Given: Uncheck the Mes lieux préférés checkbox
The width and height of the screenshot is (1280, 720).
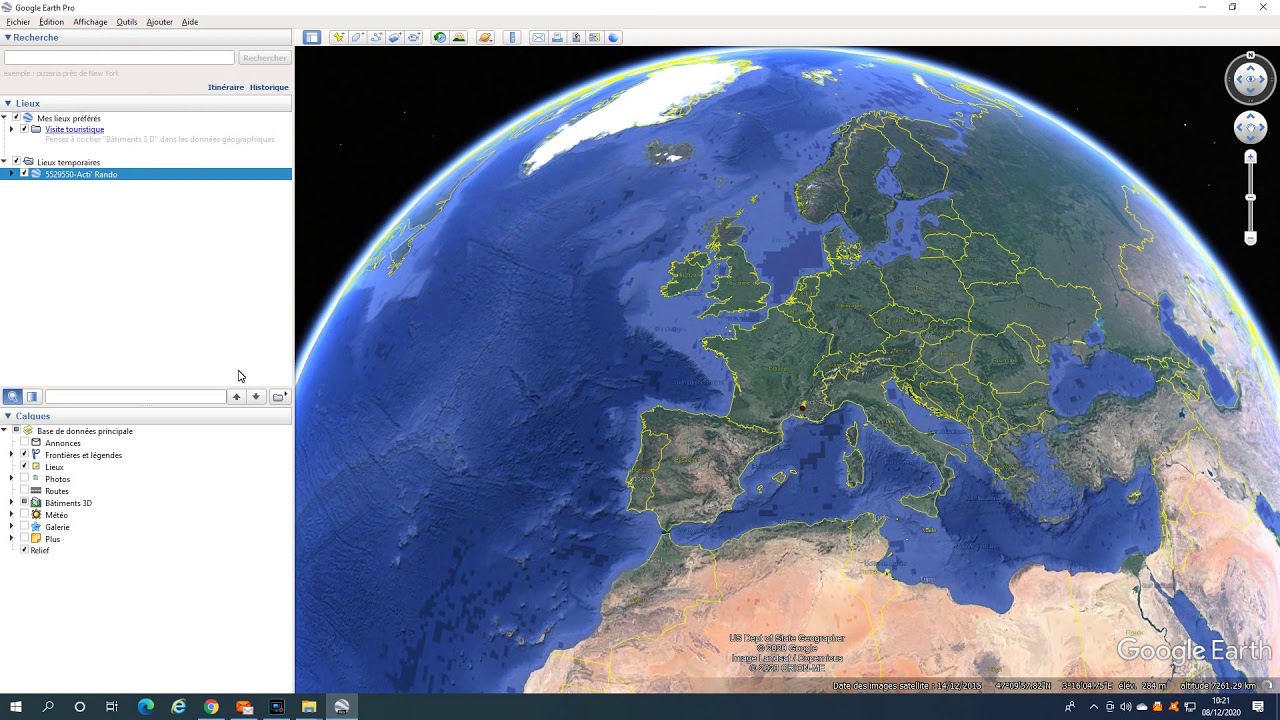Looking at the screenshot, I should pyautogui.click(x=16, y=118).
